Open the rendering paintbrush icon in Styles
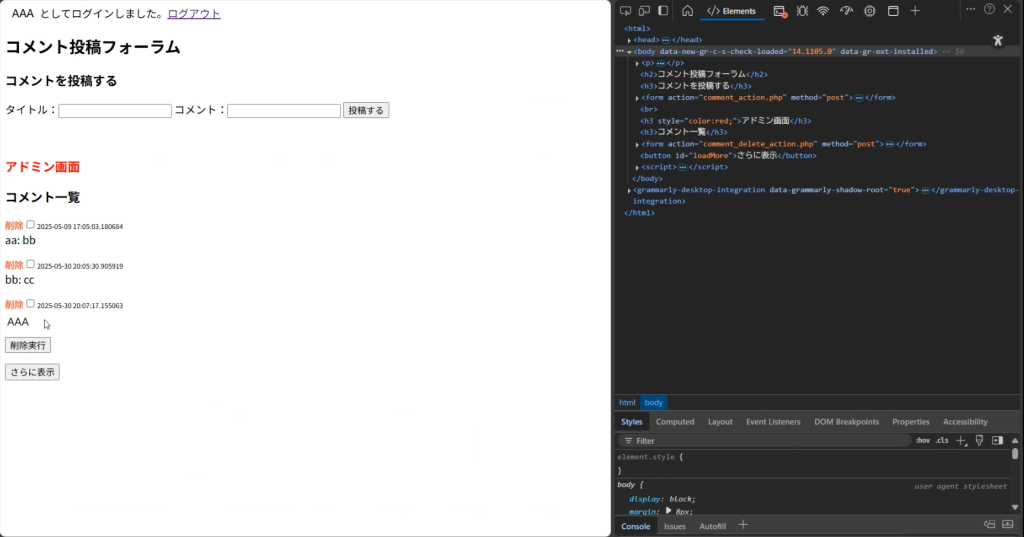Viewport: 1024px width, 537px height. 979,441
